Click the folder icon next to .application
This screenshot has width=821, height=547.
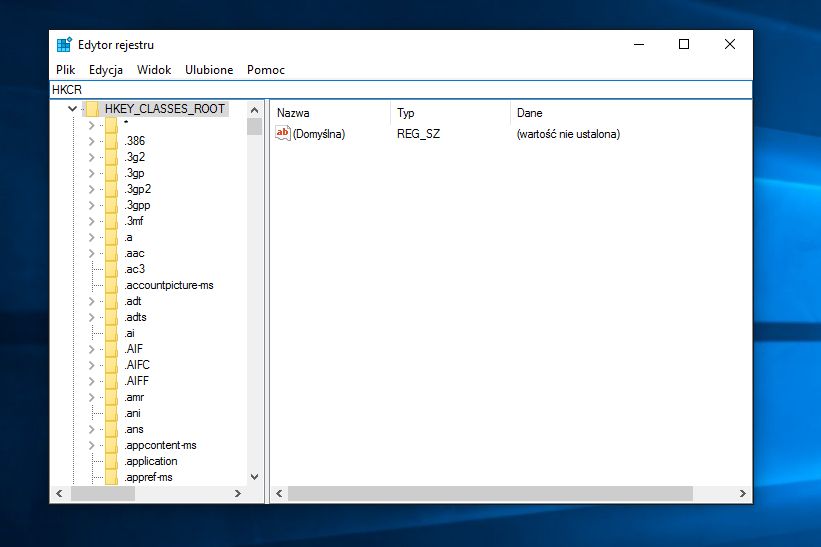(x=111, y=461)
